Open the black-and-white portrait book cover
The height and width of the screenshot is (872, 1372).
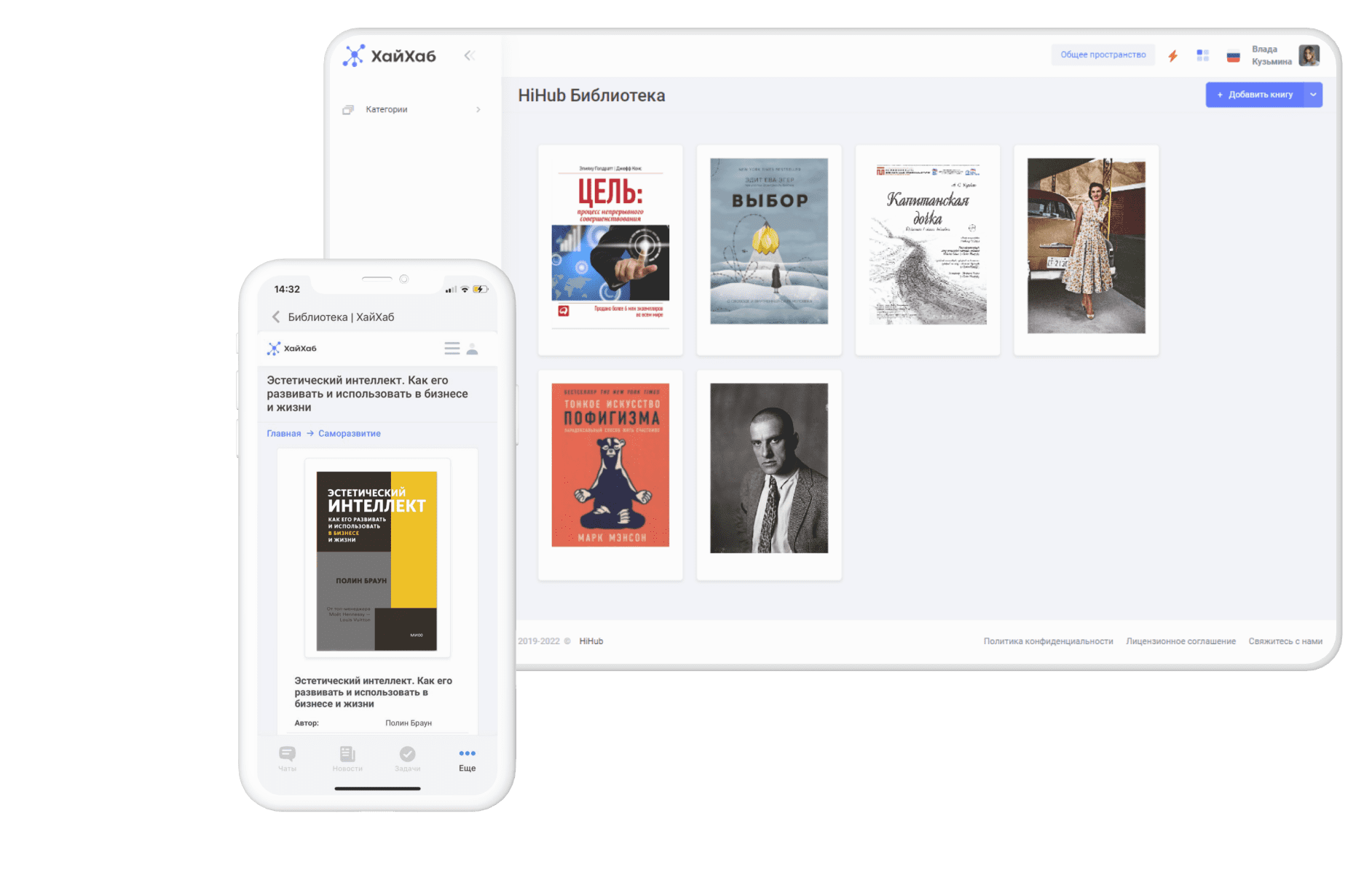(769, 468)
